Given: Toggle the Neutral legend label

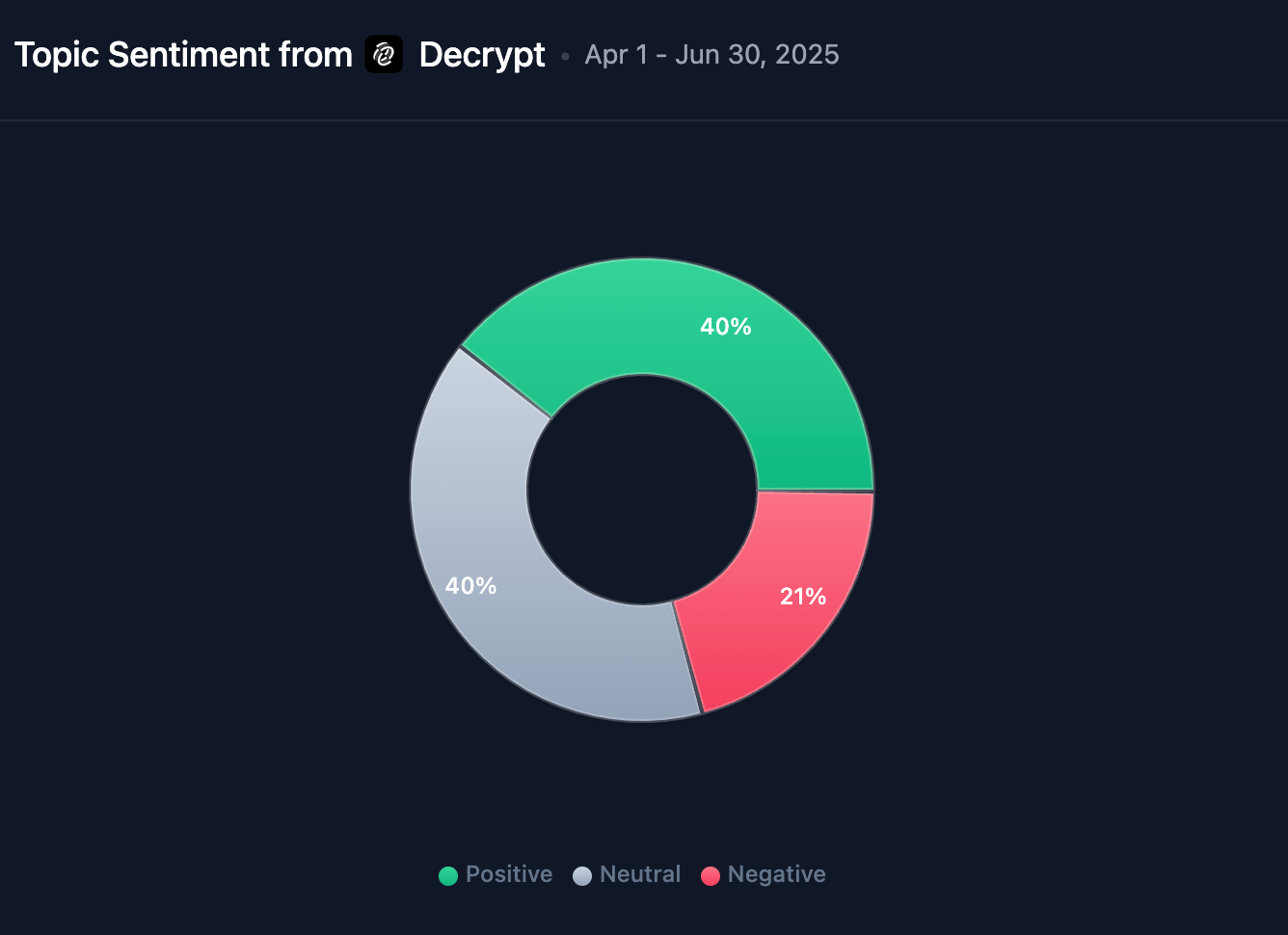Looking at the screenshot, I should [640, 874].
